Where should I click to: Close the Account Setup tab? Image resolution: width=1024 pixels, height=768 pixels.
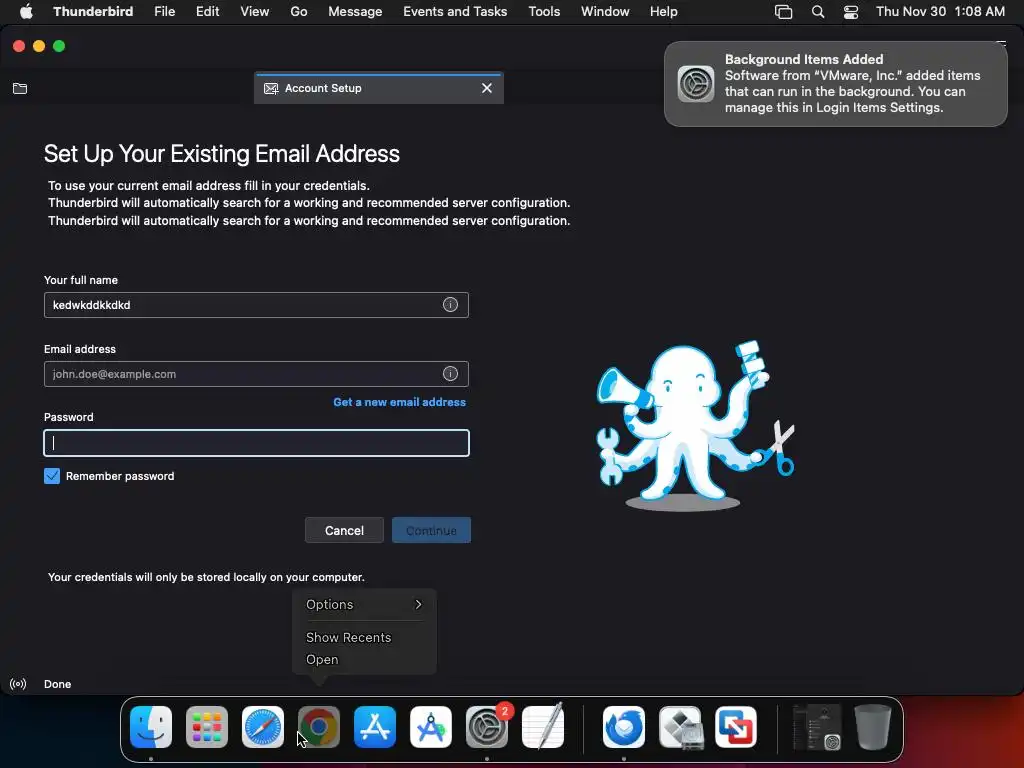click(x=487, y=88)
